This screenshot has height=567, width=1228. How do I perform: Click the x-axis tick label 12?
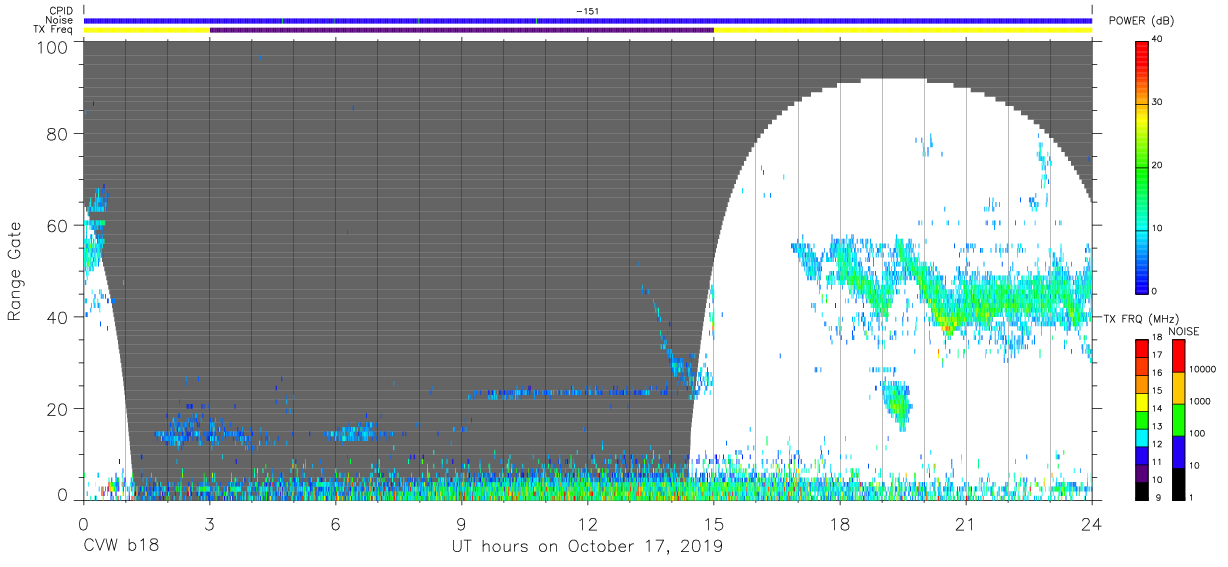[587, 523]
